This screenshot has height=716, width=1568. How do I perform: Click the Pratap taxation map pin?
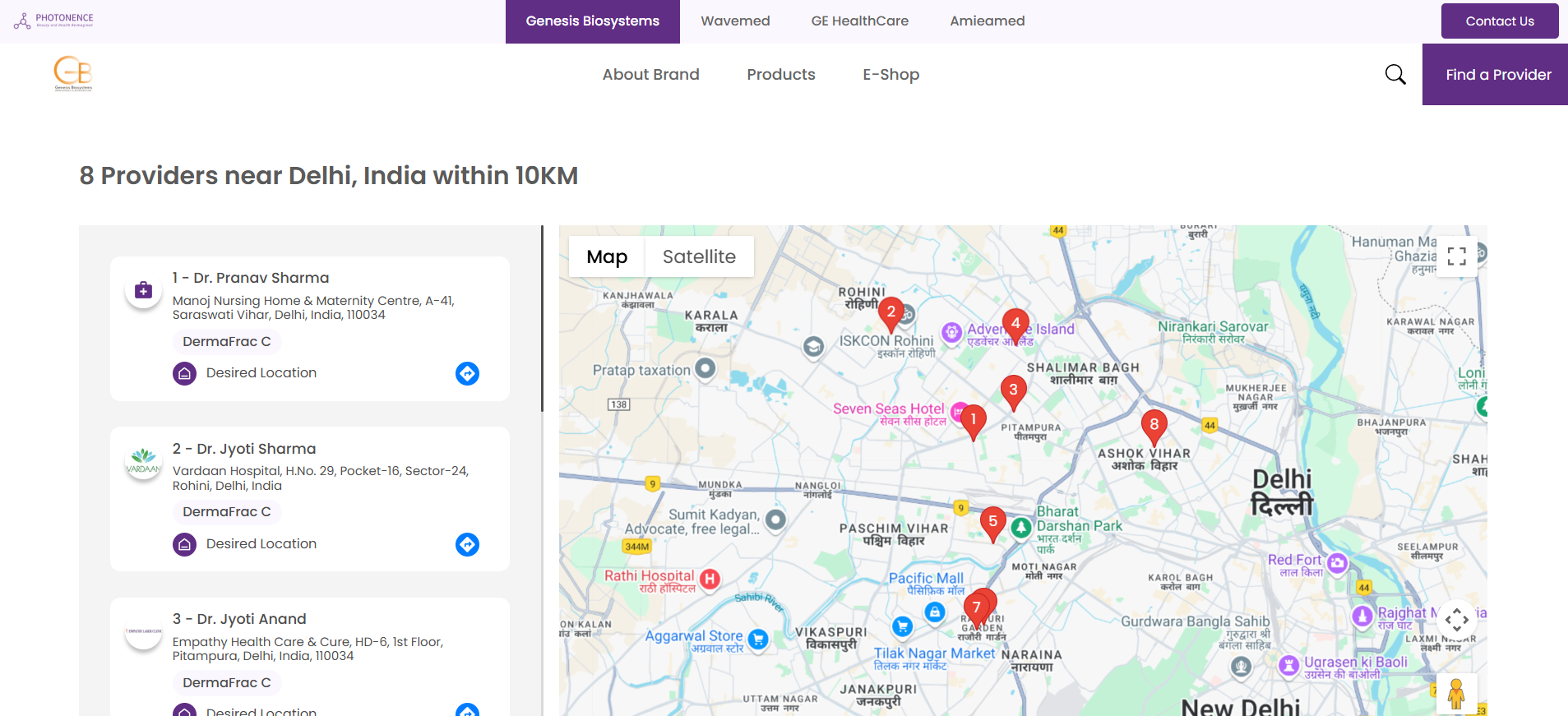pos(705,368)
